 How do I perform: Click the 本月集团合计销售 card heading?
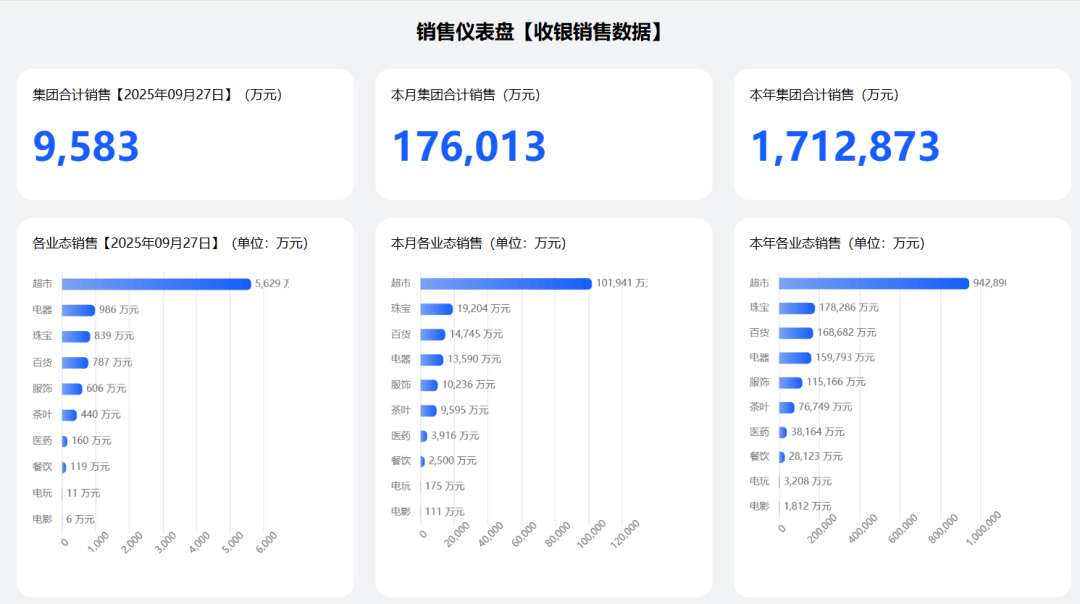pos(465,95)
